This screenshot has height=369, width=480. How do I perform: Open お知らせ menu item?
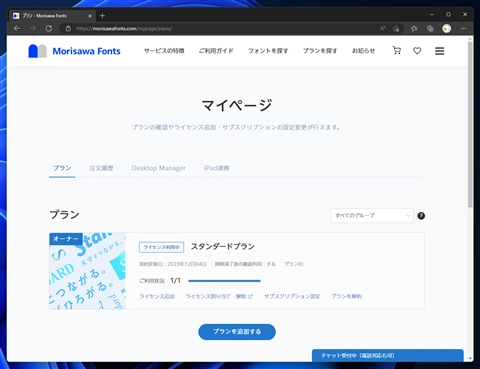coord(363,51)
